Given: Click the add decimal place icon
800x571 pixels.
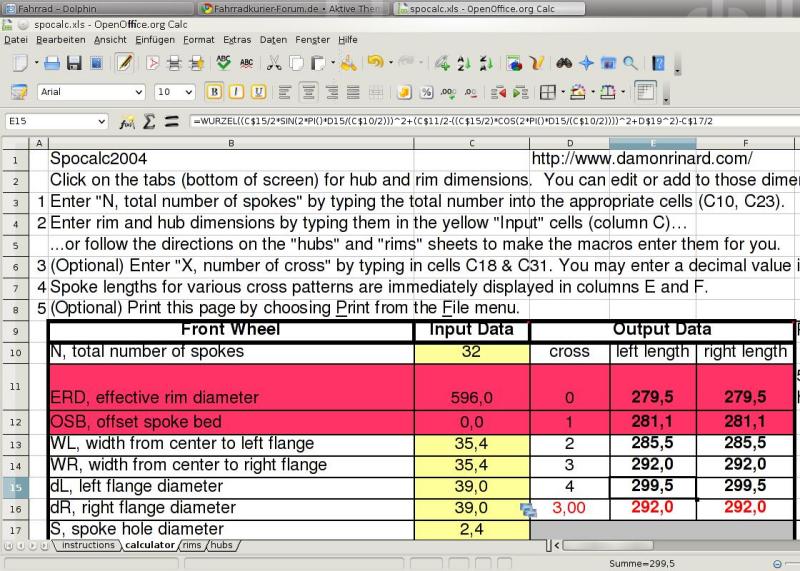Looking at the screenshot, I should click(448, 92).
